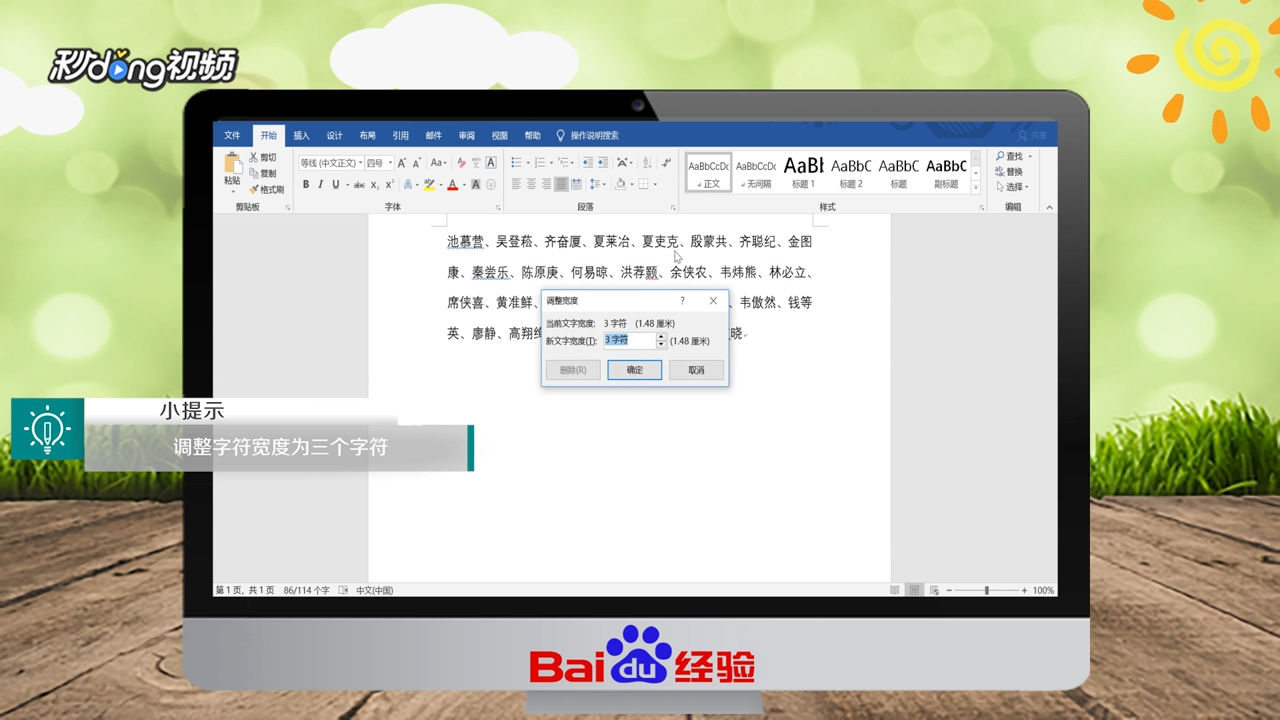Open the Asian layout (A with arrows) tool
This screenshot has height=720, width=1280.
point(623,162)
